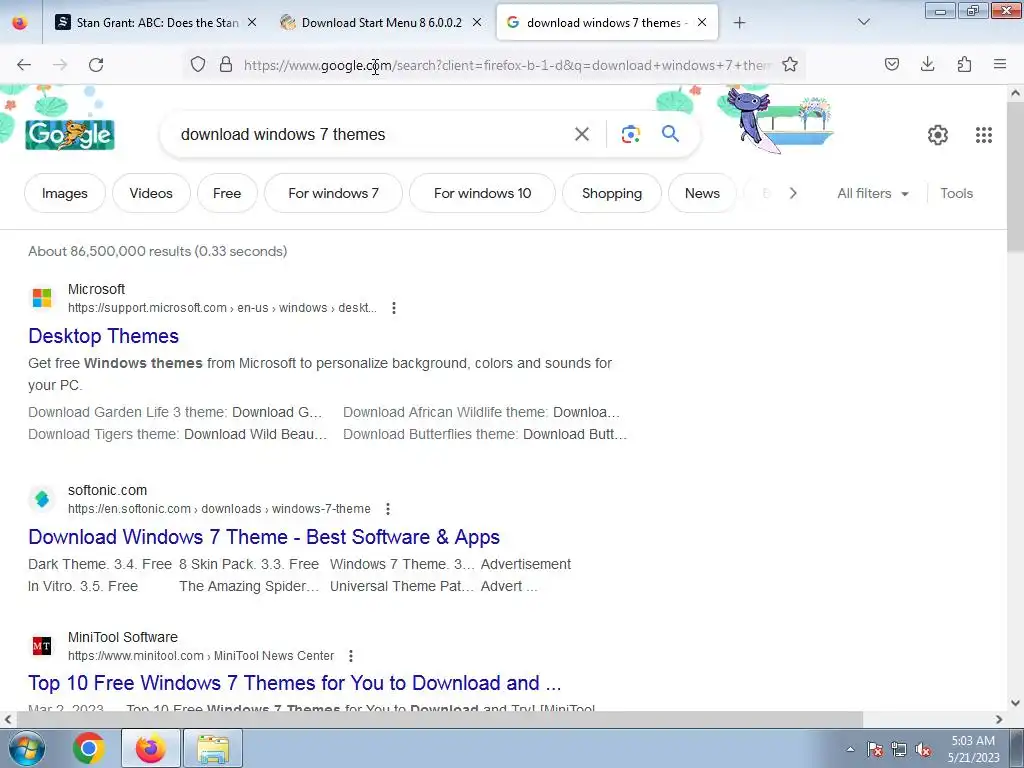
Task: Open the Firefox downloads panel
Action: click(927, 64)
